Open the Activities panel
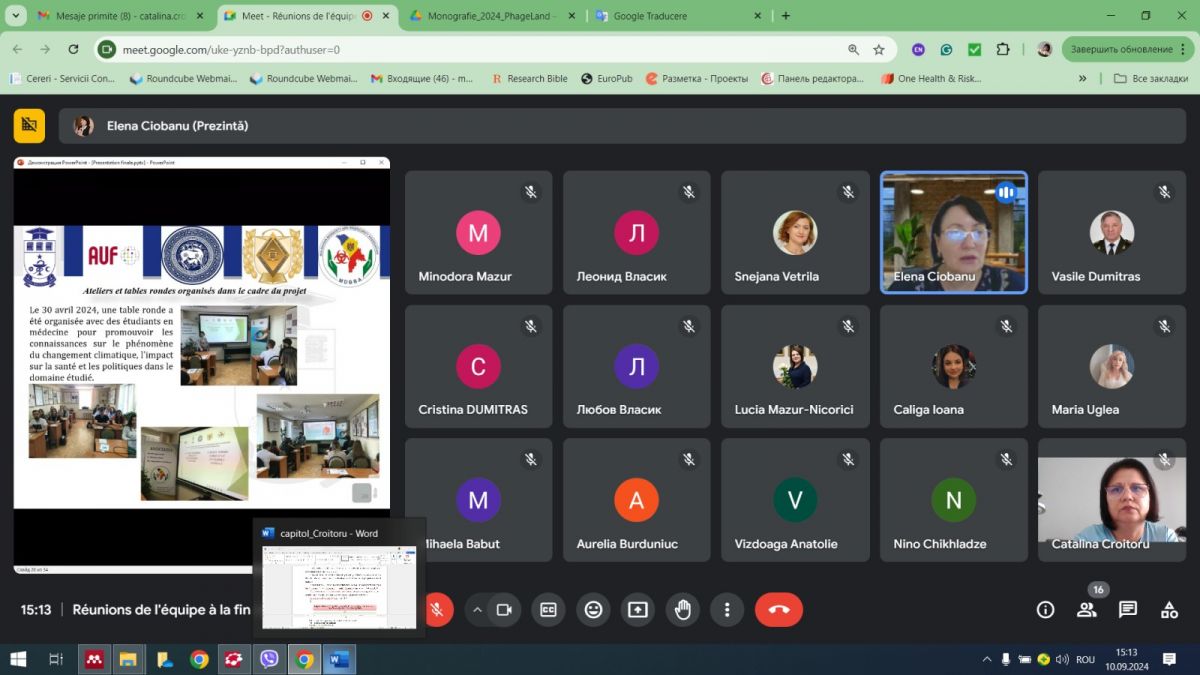 (x=1169, y=609)
